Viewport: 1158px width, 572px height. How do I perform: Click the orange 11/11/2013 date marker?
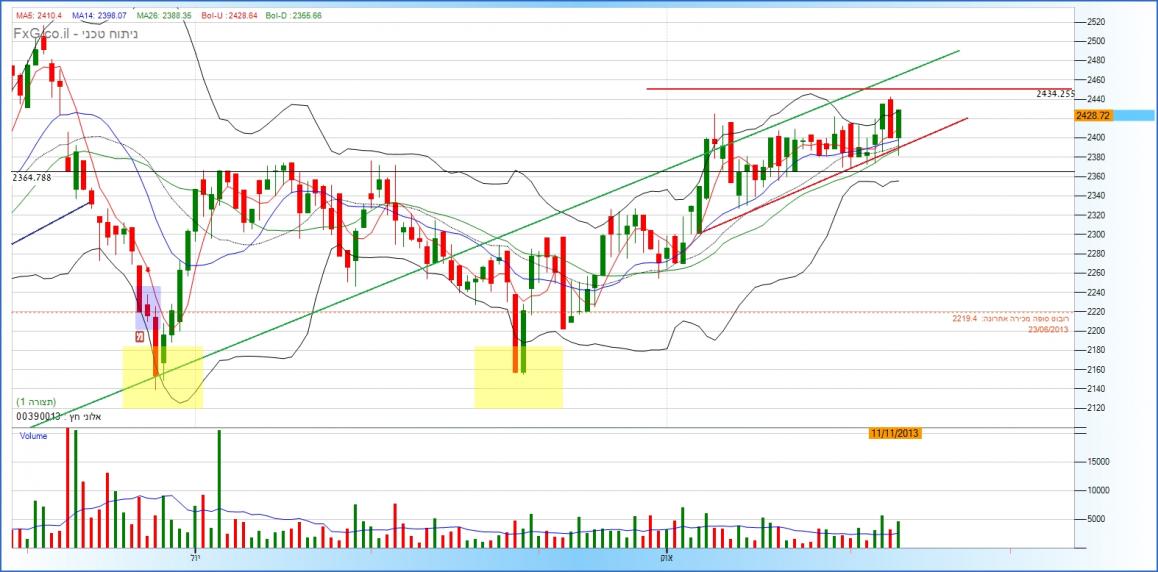[894, 433]
